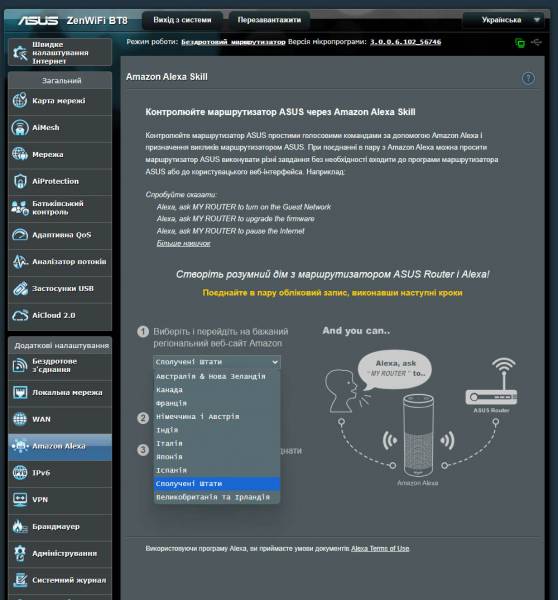Click the Quick Internet Setup wizard icon
The image size is (558, 600).
point(20,53)
